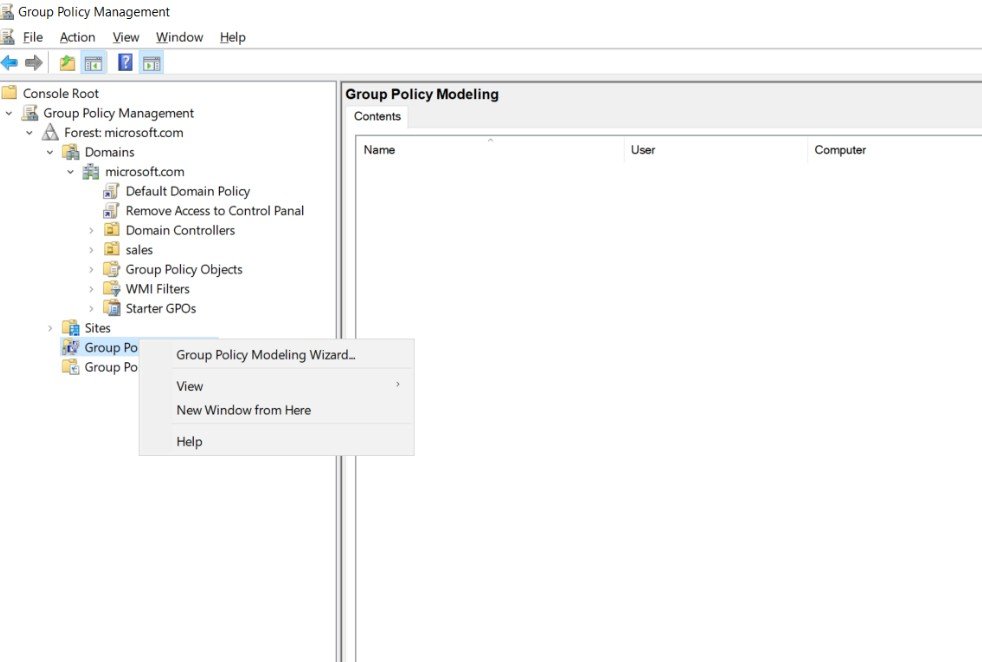Screen dimensions: 982x662
Task: Expand the Domain Controllers node
Action: [x=91, y=230]
